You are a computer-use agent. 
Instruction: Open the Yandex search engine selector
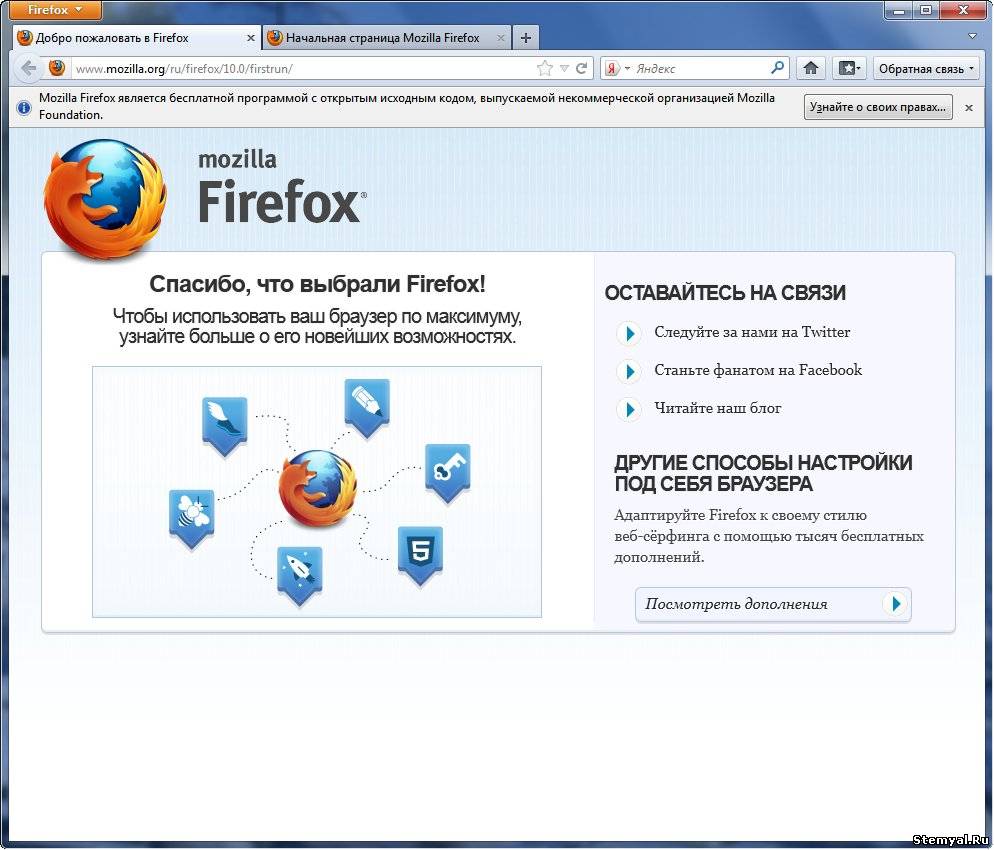(617, 68)
